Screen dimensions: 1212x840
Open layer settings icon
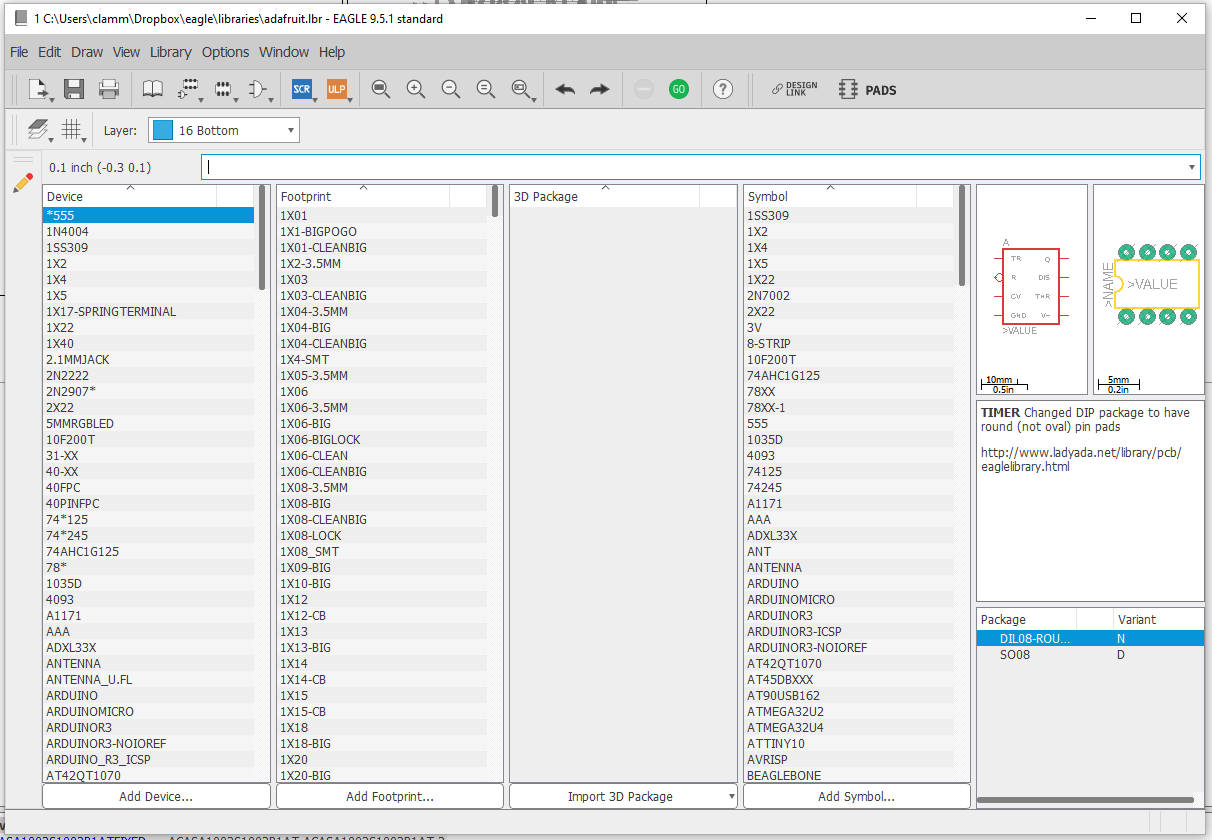[x=37, y=129]
